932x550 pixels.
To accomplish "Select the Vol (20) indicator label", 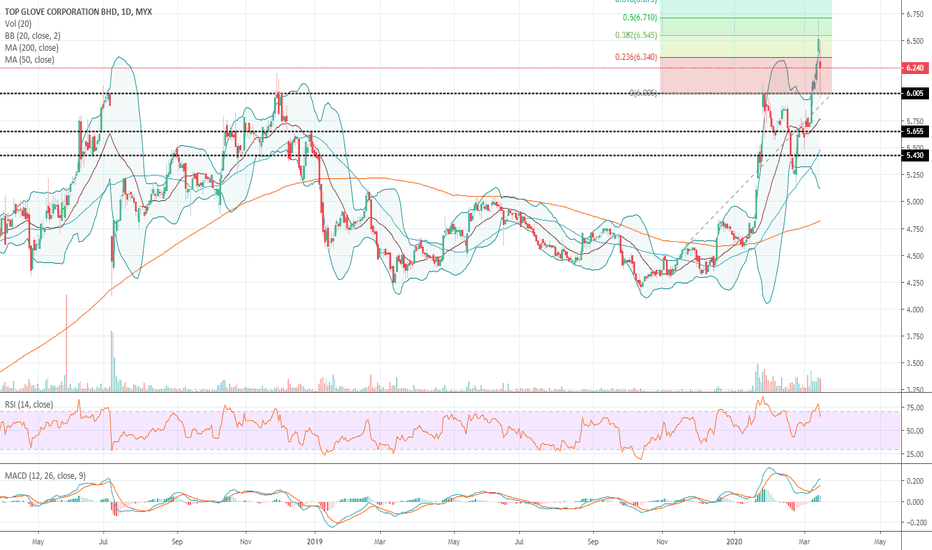I will [18, 24].
